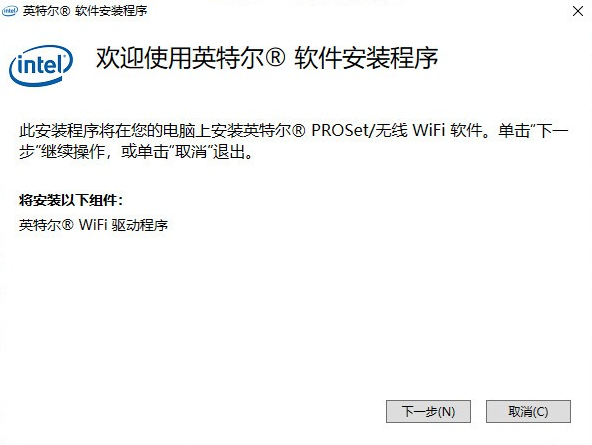This screenshot has height=445, width=592.
Task: Select the 英特尔® WiFi 驱动程序 component line
Action: (x=93, y=225)
